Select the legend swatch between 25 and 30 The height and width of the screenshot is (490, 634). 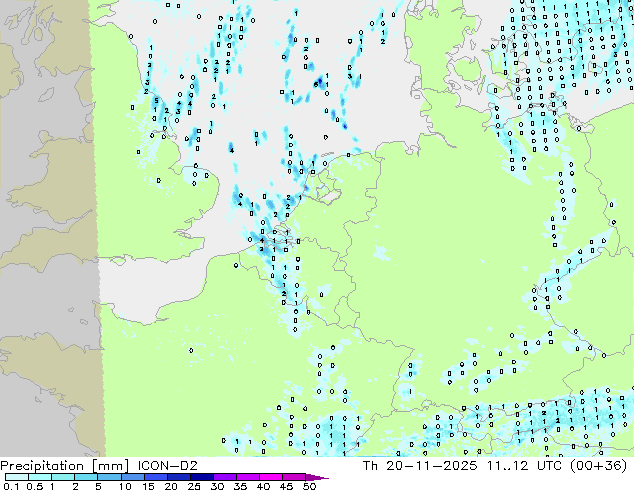[201, 477]
